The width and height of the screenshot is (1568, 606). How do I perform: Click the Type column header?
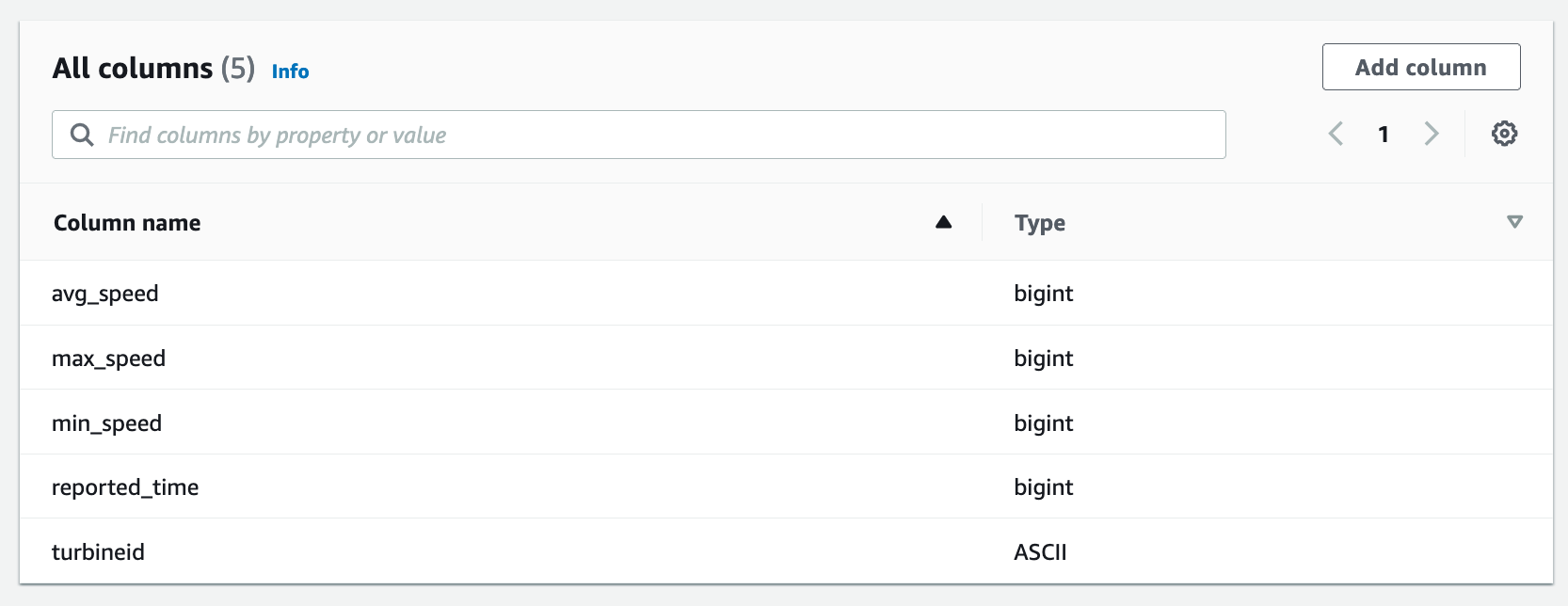point(1040,223)
